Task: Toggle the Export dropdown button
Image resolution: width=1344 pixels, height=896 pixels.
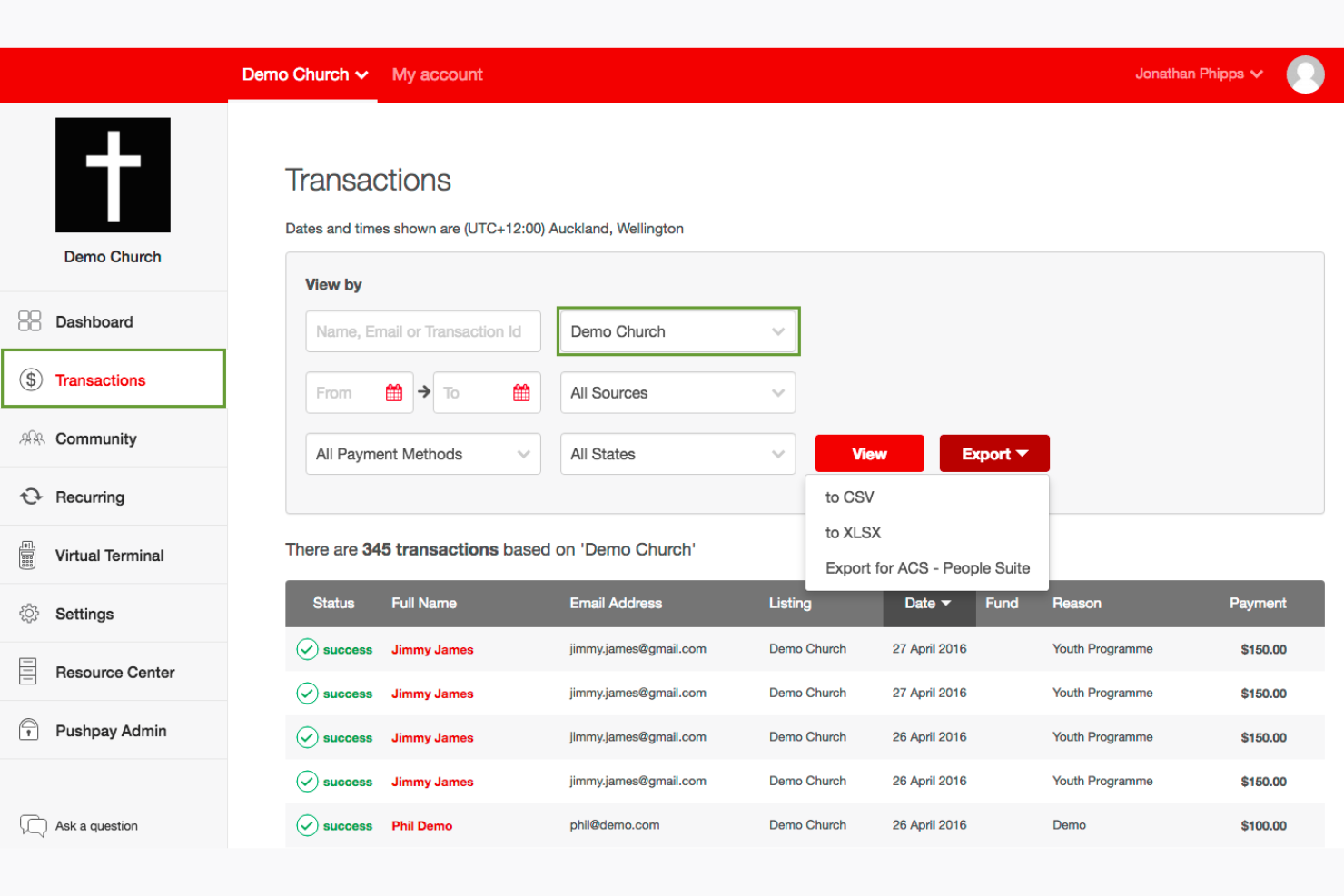Action: (x=994, y=454)
